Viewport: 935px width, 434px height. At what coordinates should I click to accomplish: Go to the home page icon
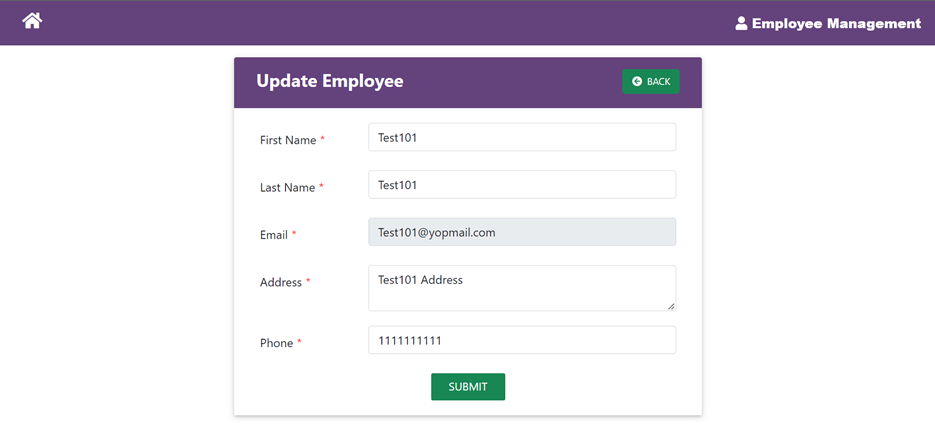[32, 21]
